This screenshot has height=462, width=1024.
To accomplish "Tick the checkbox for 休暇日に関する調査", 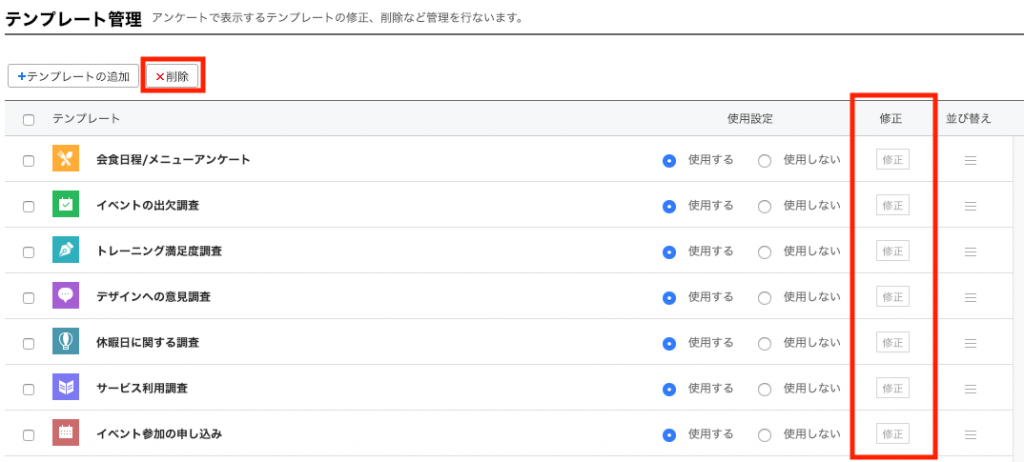I will tap(29, 343).
